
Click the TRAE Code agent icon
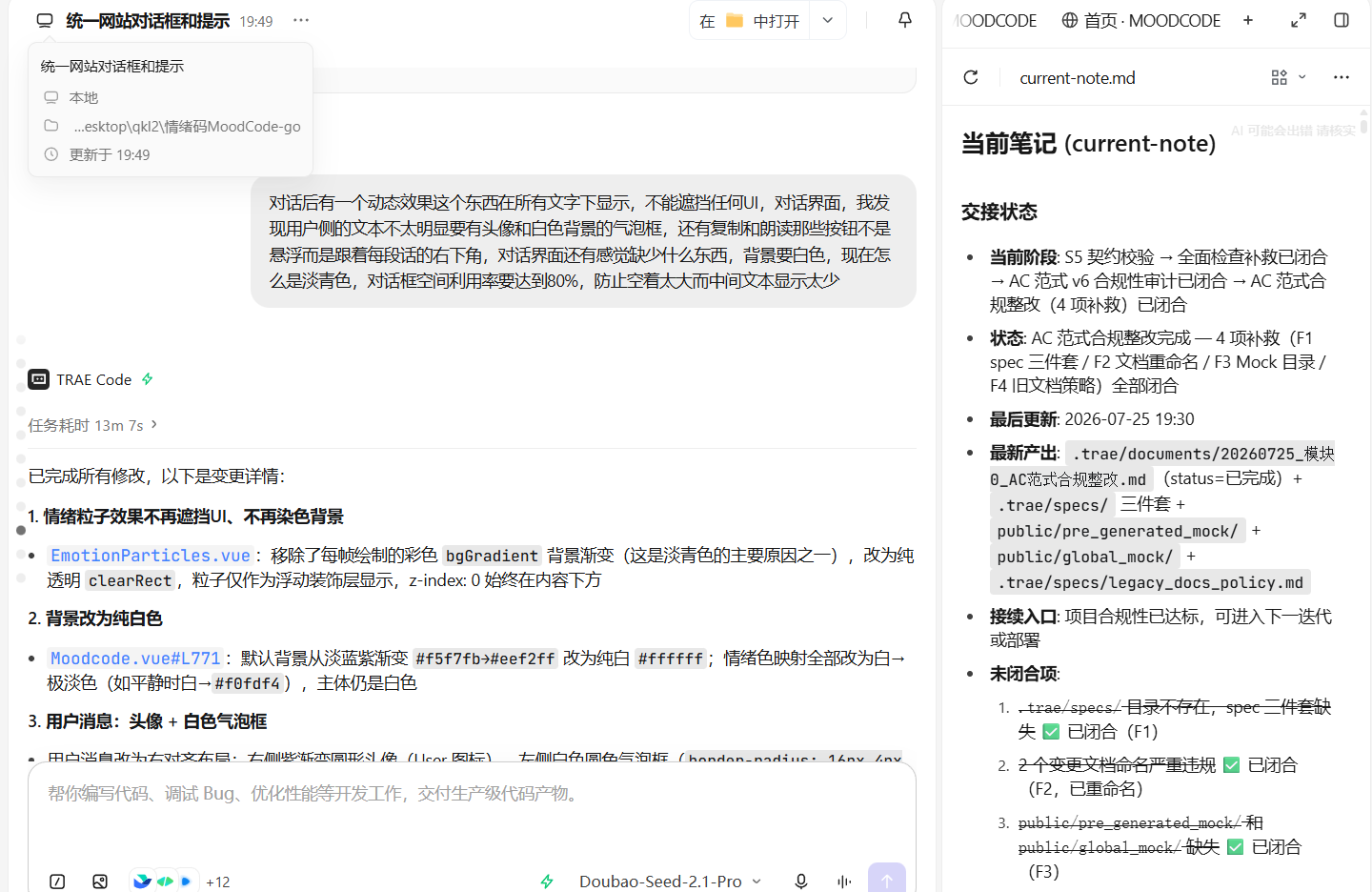point(38,379)
